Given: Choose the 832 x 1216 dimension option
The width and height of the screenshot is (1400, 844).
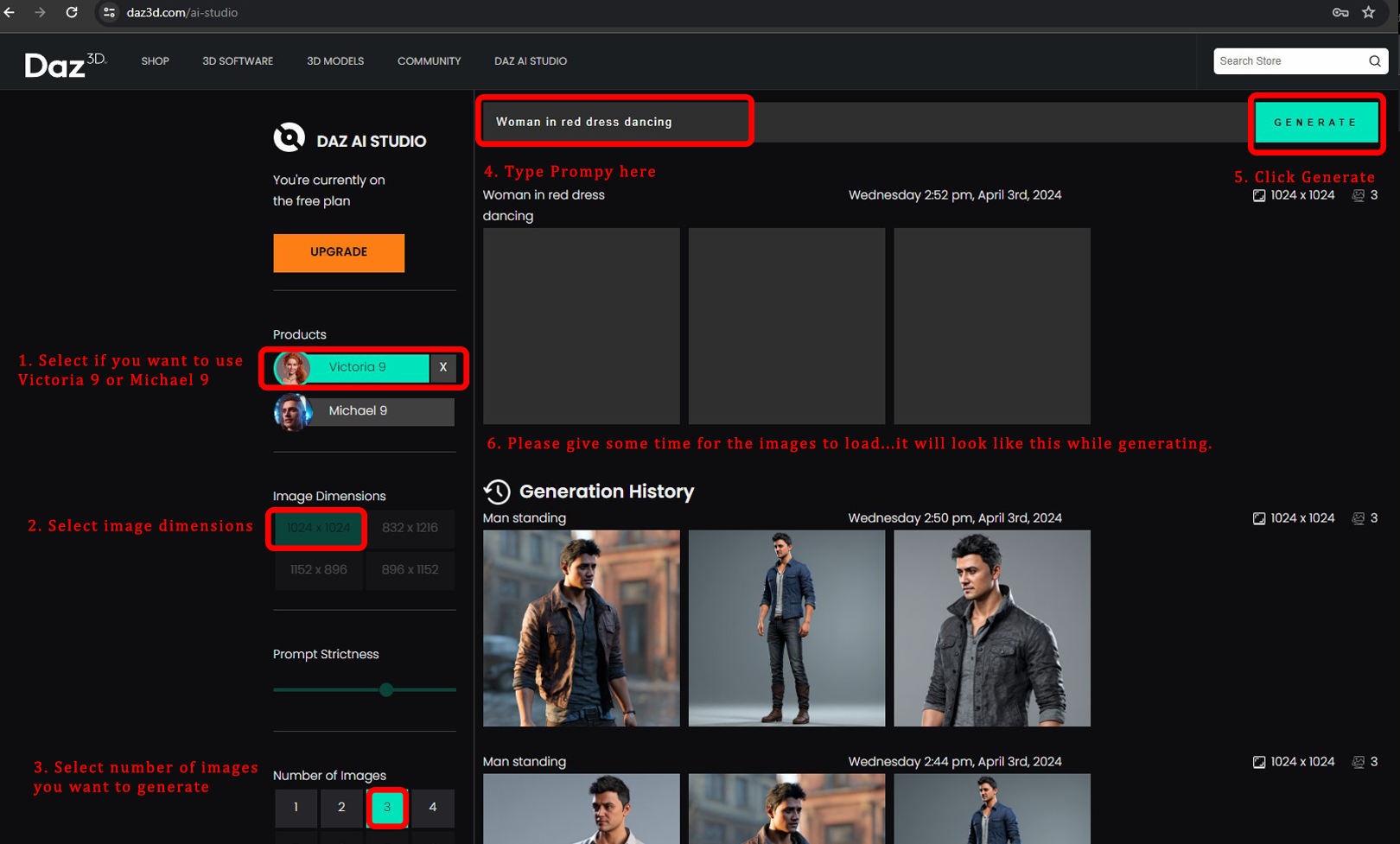Looking at the screenshot, I should click(410, 528).
